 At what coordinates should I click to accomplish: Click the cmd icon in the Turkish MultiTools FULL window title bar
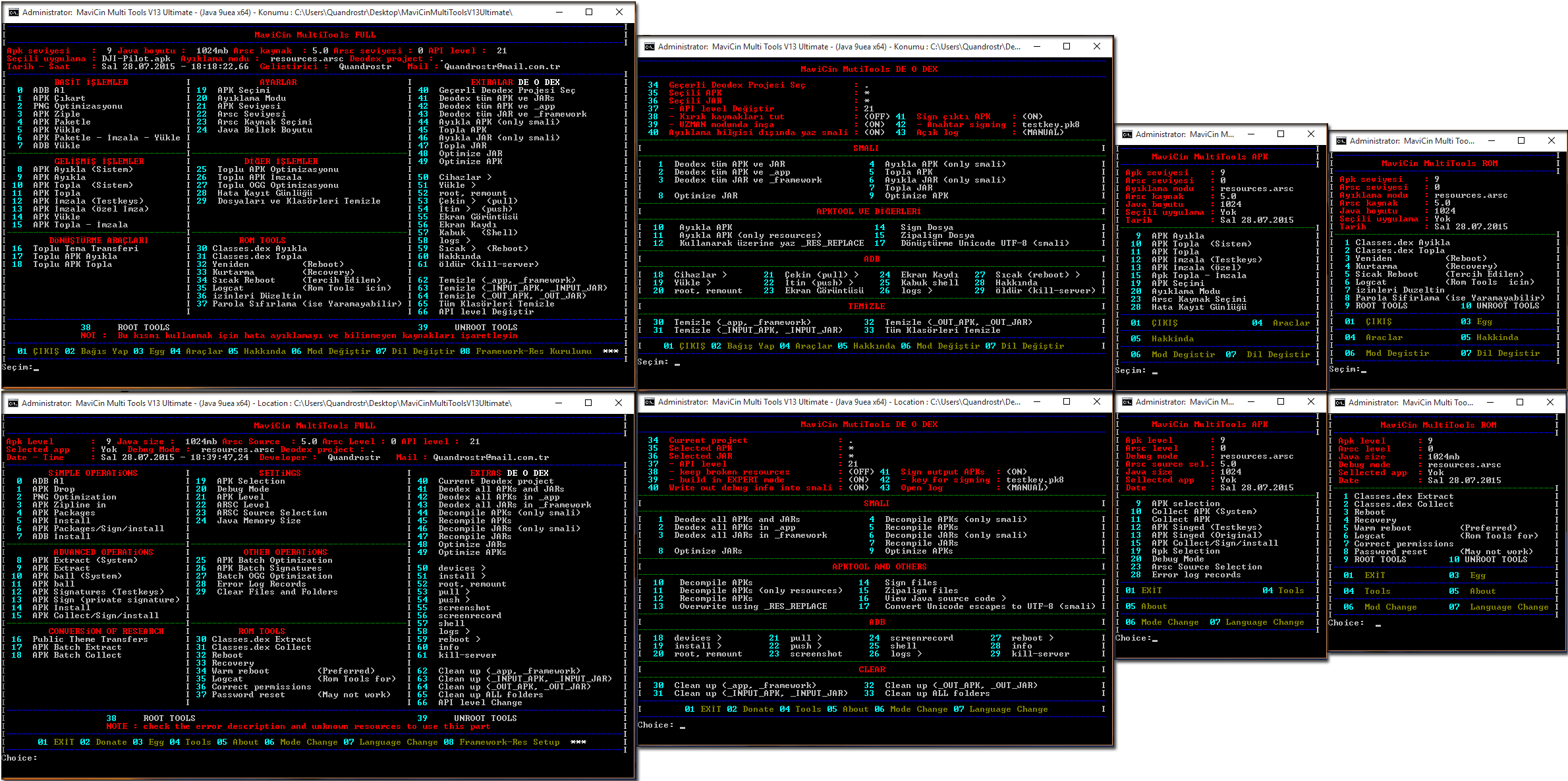click(13, 12)
